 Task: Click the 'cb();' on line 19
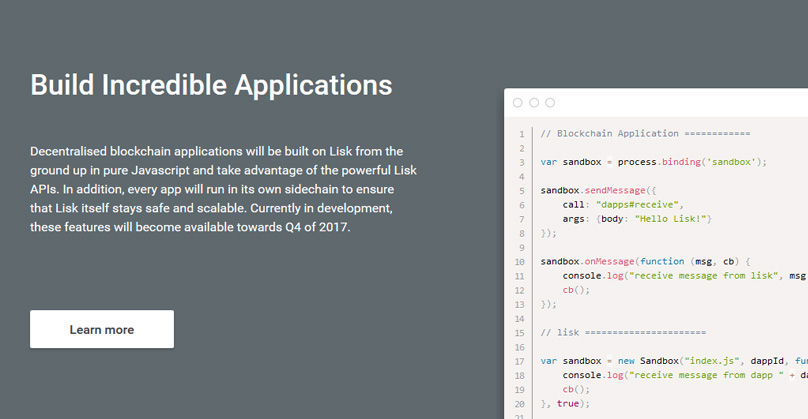576,390
